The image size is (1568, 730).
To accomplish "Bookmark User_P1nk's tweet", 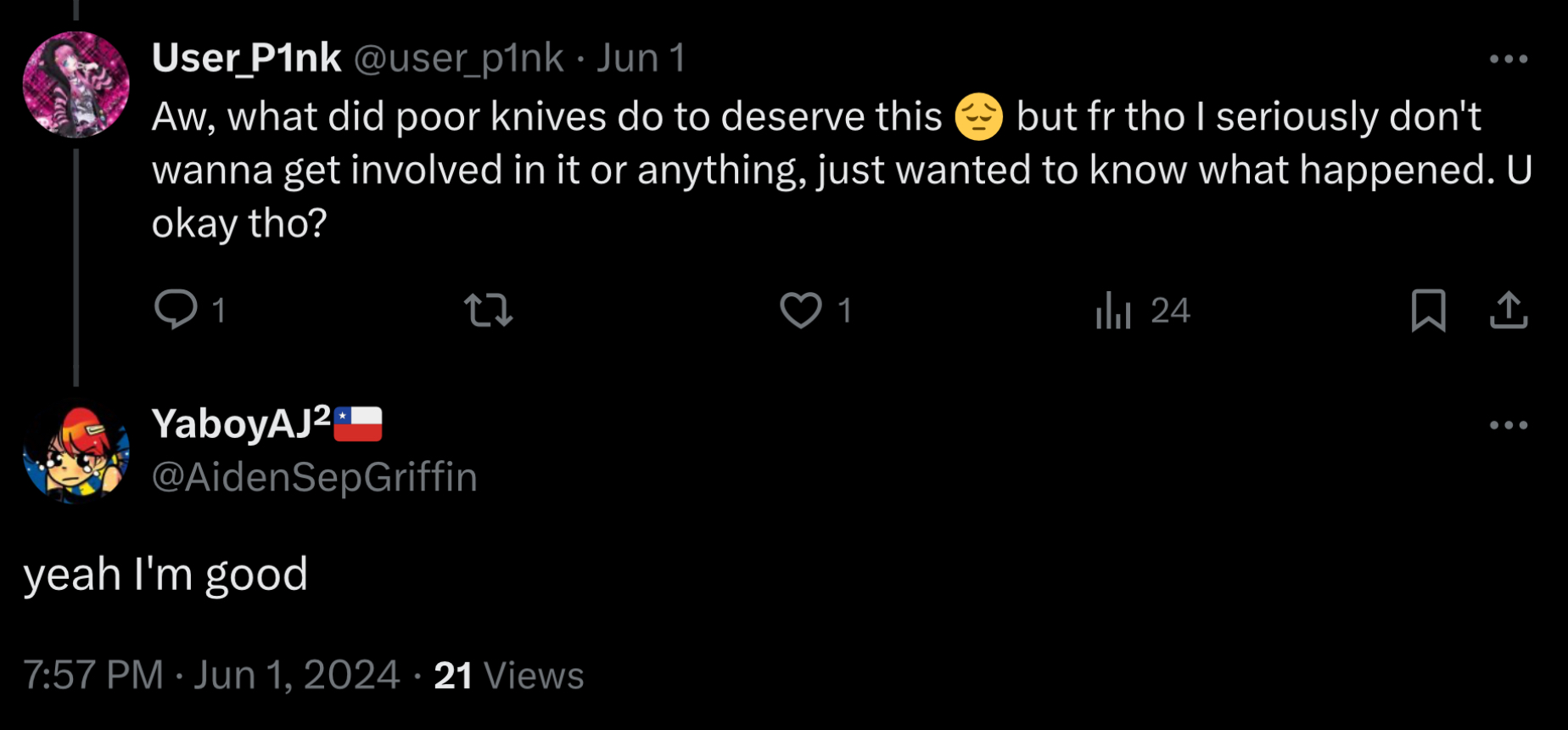I will [1428, 310].
